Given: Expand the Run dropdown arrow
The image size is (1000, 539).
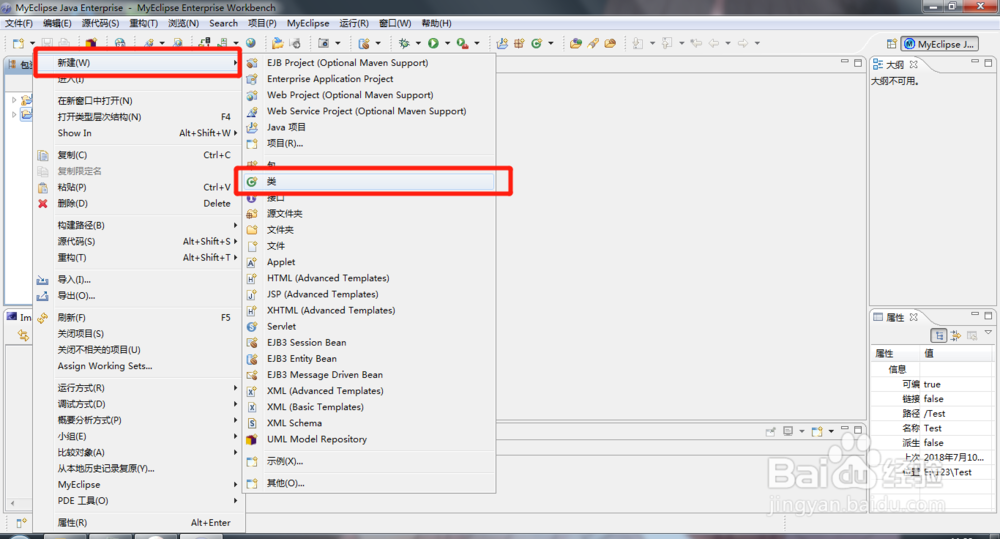Looking at the screenshot, I should click(447, 43).
